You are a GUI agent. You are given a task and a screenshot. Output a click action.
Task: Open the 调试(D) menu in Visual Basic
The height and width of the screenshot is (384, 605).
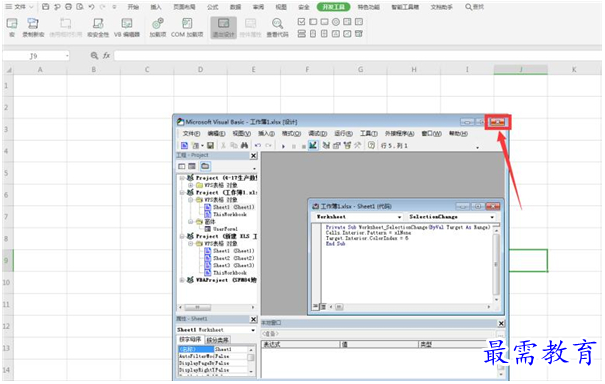click(x=318, y=134)
